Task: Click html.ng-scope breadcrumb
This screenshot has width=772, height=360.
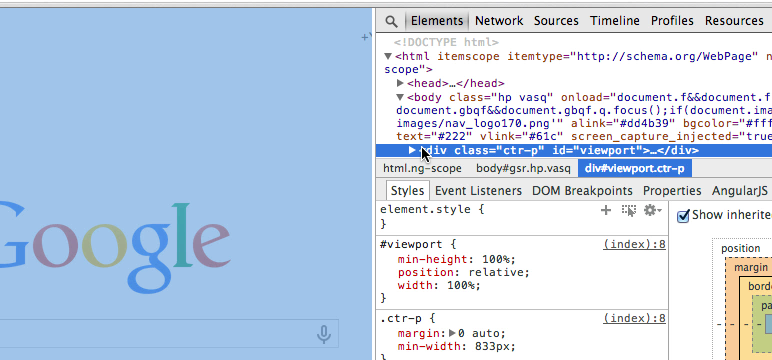Action: [x=422, y=168]
